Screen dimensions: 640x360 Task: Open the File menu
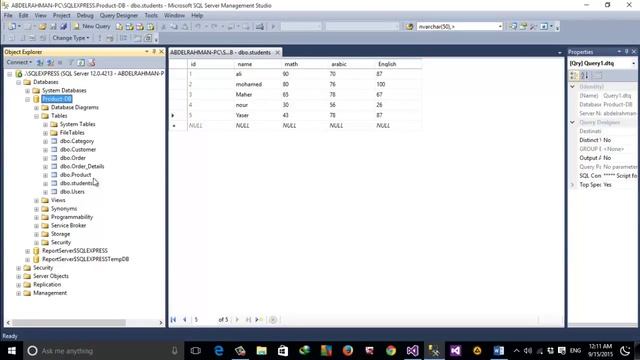8,16
